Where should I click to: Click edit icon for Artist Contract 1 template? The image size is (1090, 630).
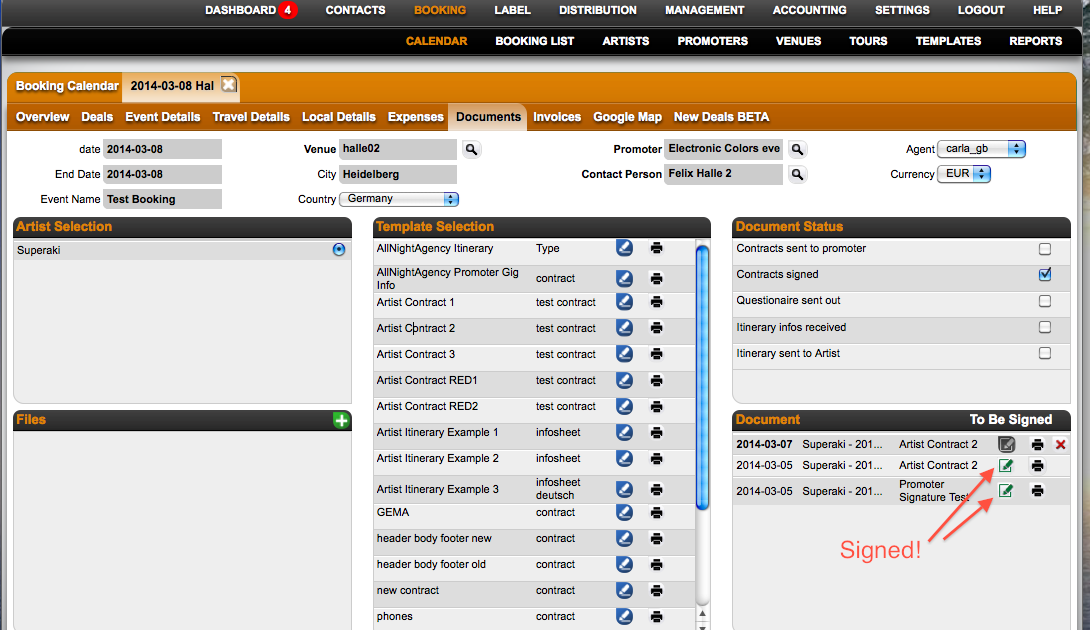(x=625, y=301)
